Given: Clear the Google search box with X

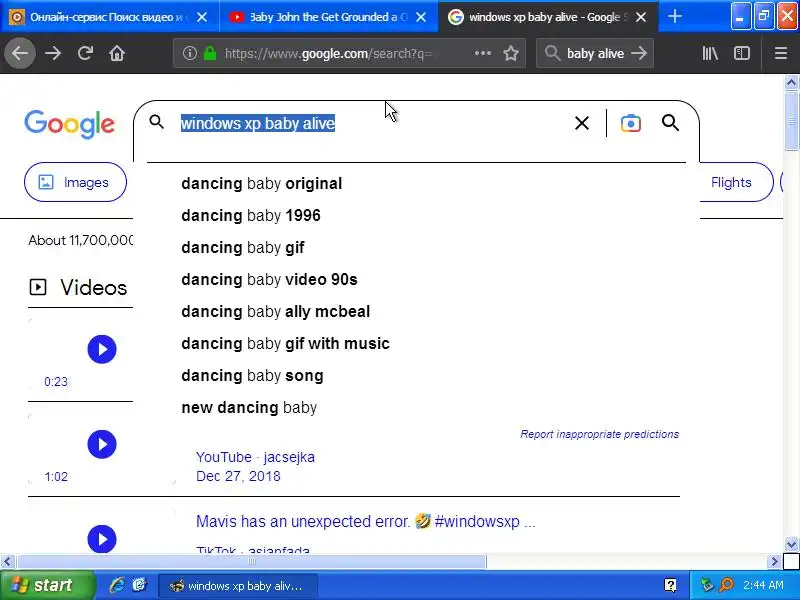Looking at the screenshot, I should click(582, 123).
